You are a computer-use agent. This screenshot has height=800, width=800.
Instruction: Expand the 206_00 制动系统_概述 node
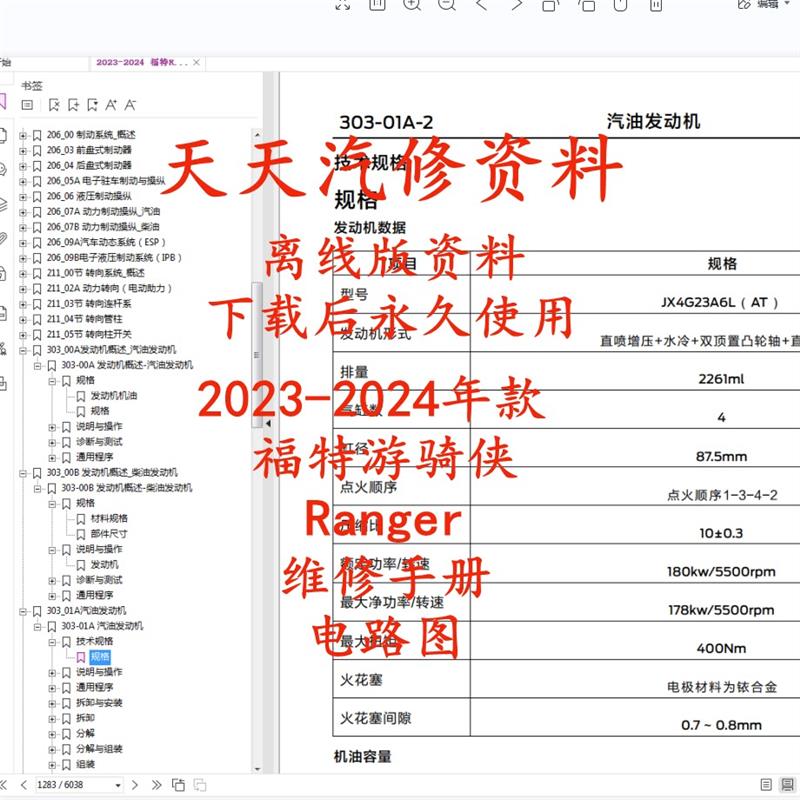click(22, 135)
